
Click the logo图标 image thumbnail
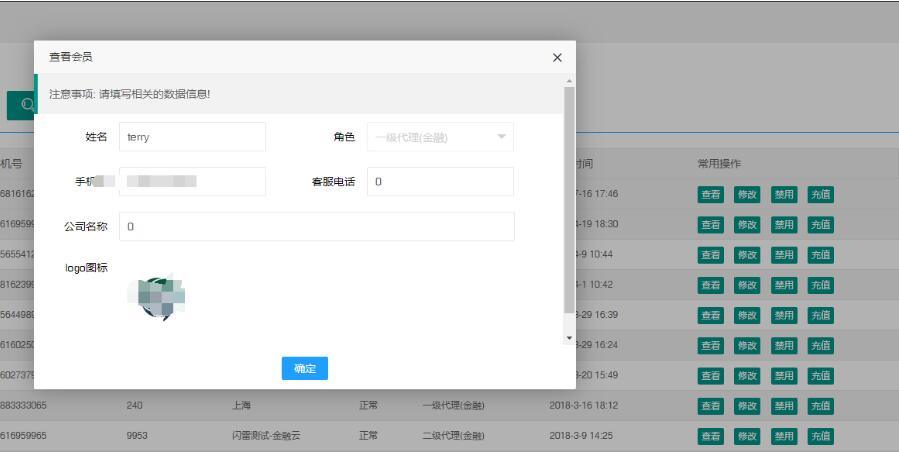click(x=162, y=295)
